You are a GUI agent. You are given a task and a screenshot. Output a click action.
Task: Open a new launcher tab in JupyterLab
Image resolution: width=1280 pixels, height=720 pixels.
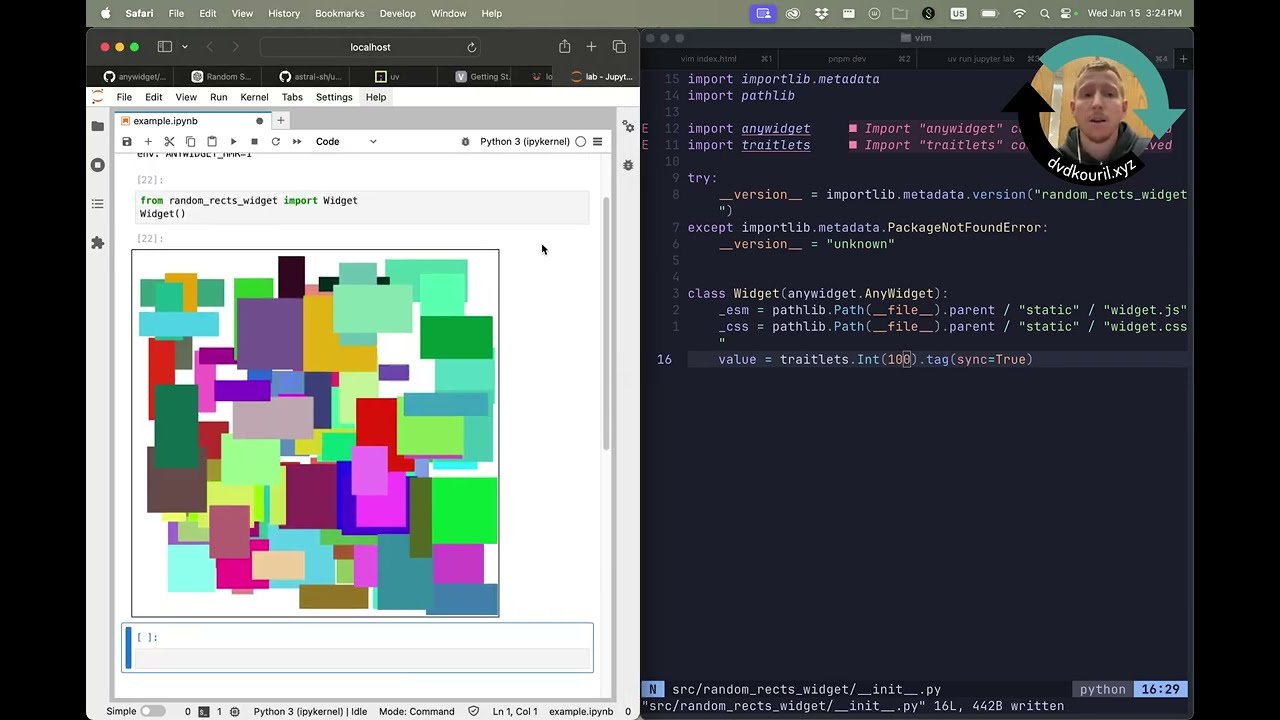tap(281, 121)
